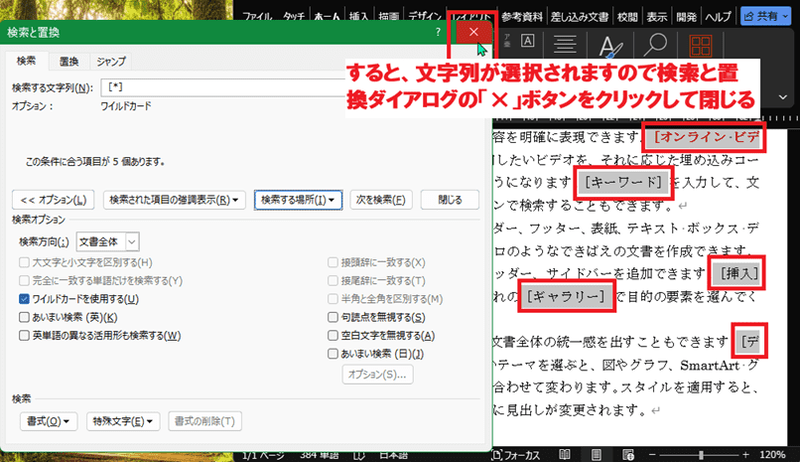Toggle 完全に一致する単語だけを検索する(Y) checkbox
The height and width of the screenshot is (462, 800).
tap(24, 281)
